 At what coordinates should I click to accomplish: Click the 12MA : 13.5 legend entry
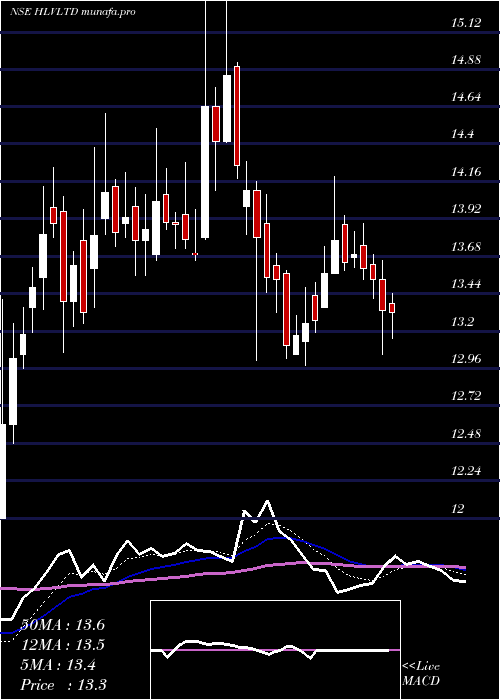tap(63, 645)
